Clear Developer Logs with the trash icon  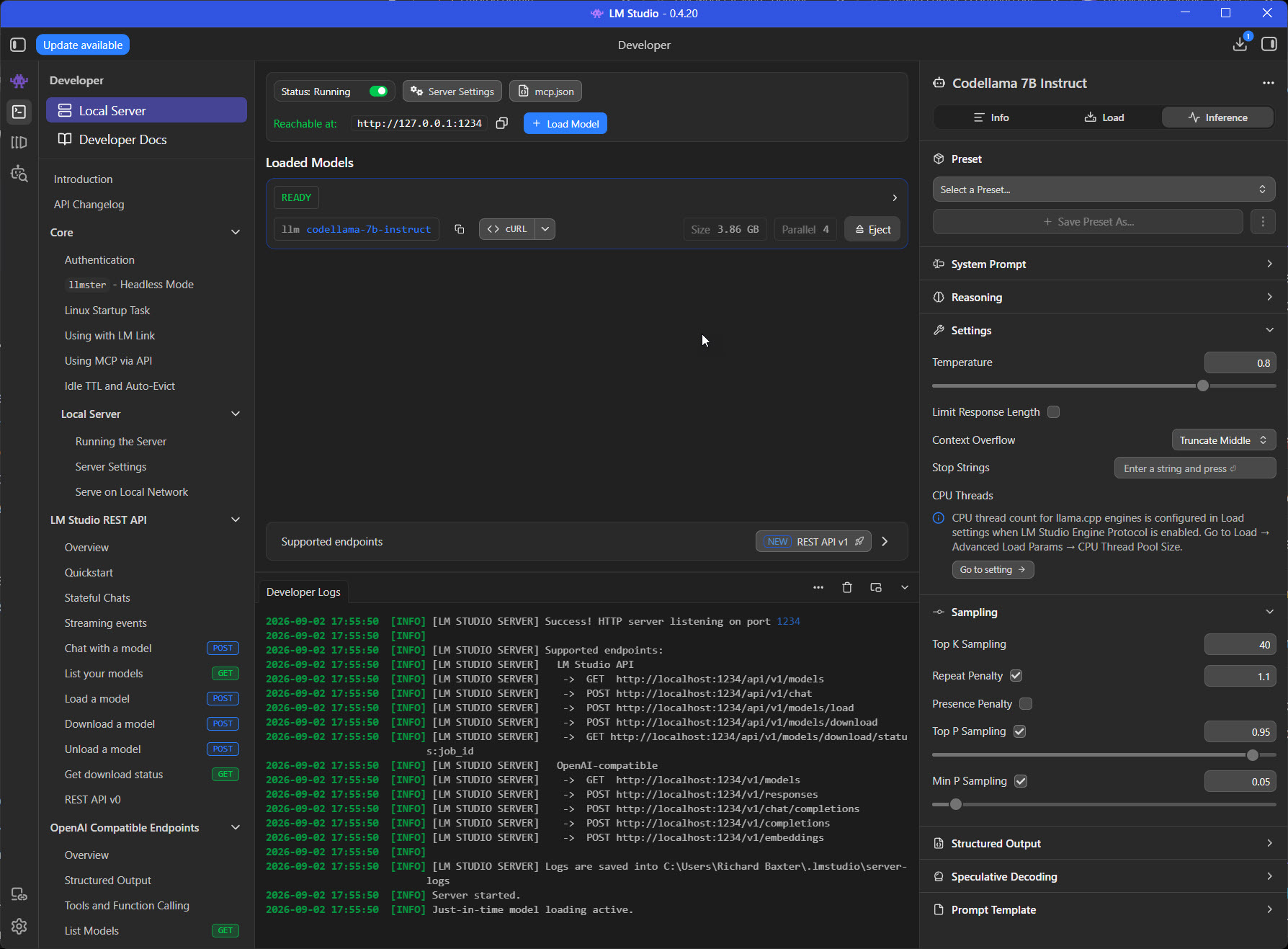click(x=847, y=587)
